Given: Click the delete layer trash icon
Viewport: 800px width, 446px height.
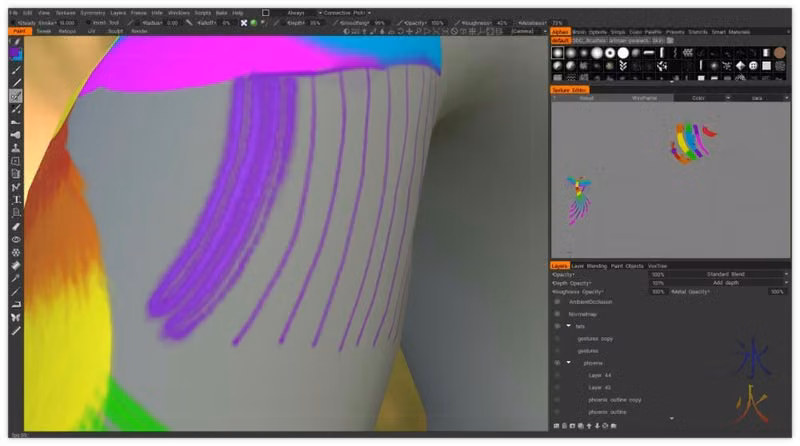Looking at the screenshot, I should (x=564, y=426).
